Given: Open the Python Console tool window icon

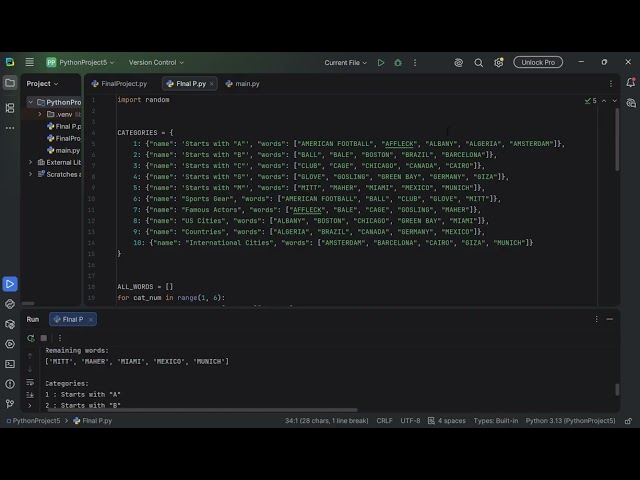Looking at the screenshot, I should pyautogui.click(x=10, y=304).
